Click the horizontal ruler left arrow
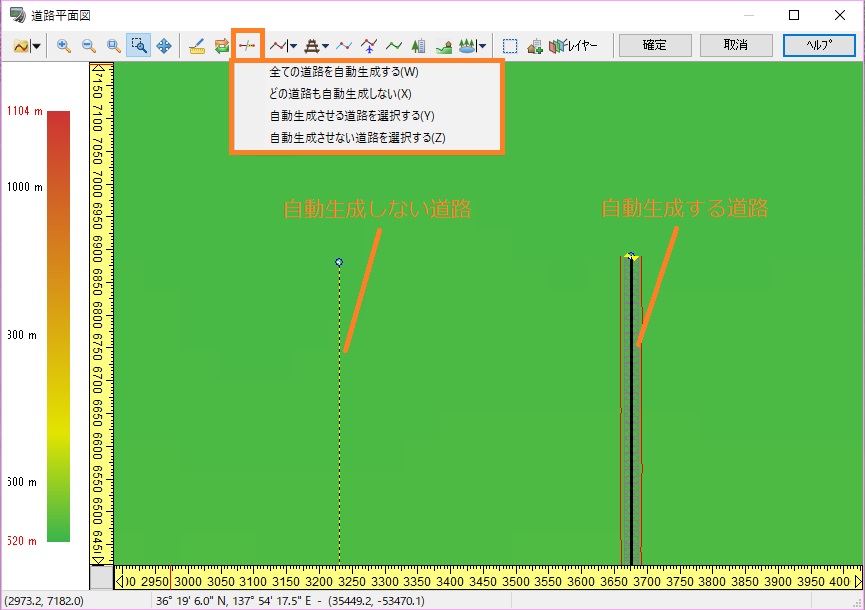The height and width of the screenshot is (610, 865). (120, 581)
